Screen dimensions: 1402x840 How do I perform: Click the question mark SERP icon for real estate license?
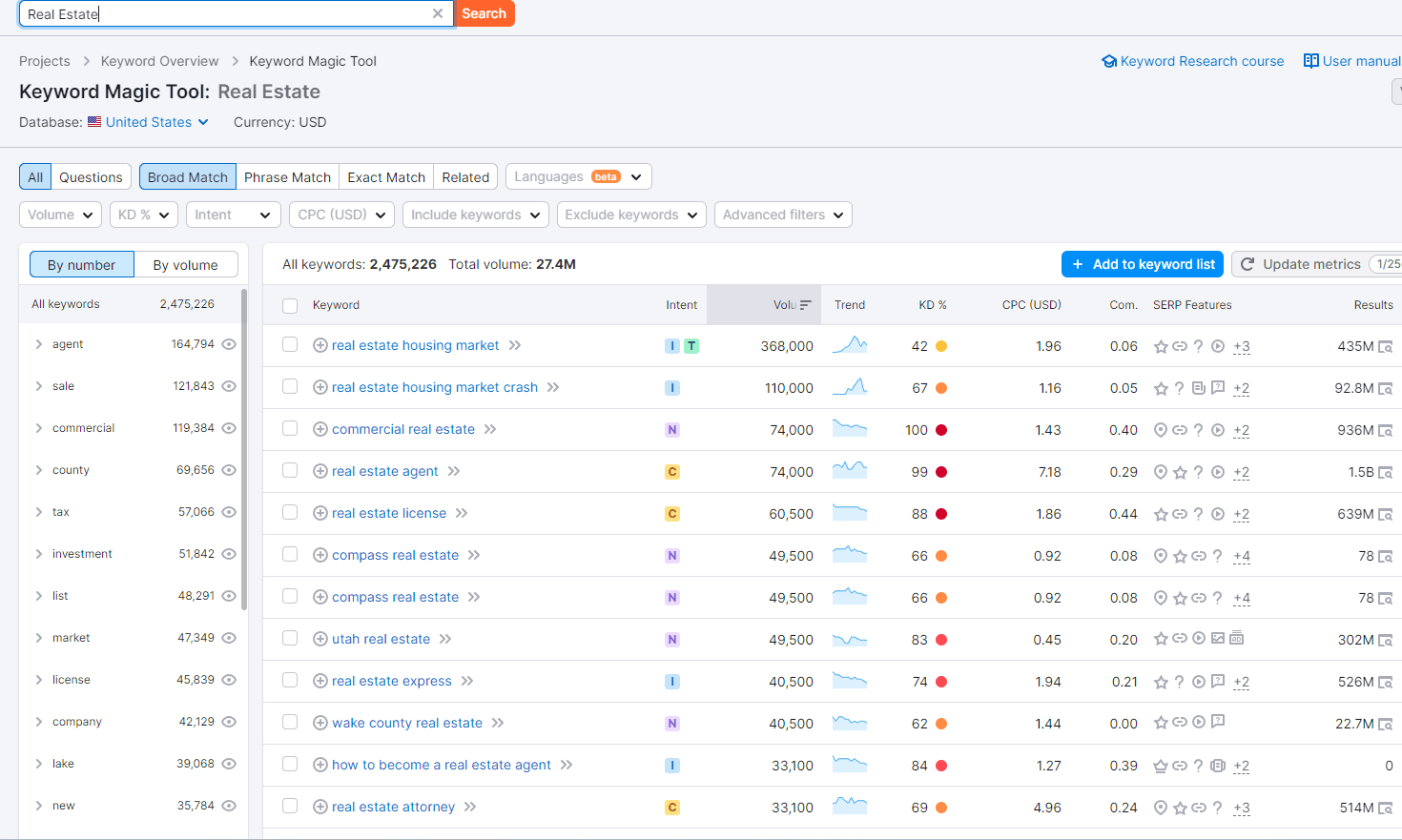click(1199, 514)
